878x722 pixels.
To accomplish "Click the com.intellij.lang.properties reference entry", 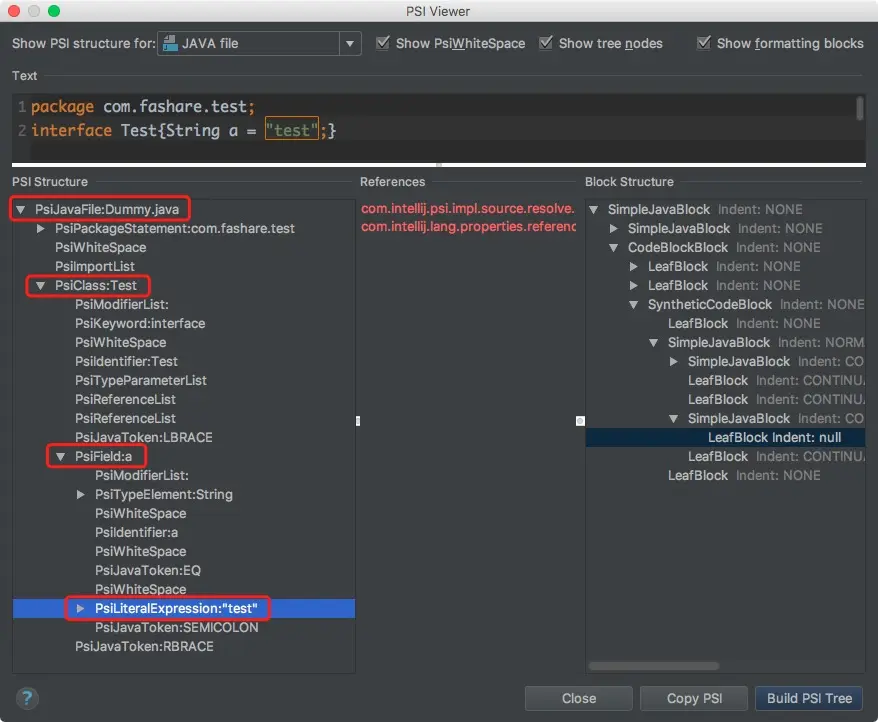I will 468,227.
